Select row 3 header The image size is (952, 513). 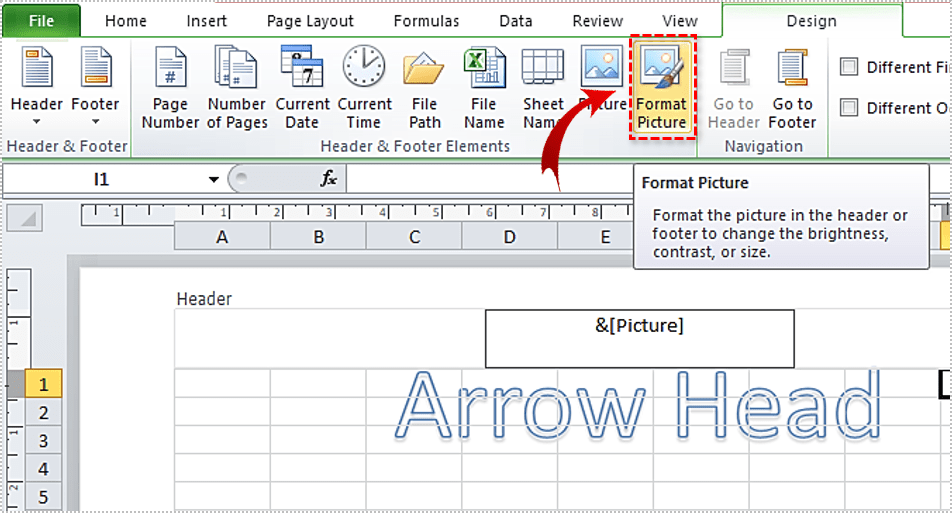[43, 441]
